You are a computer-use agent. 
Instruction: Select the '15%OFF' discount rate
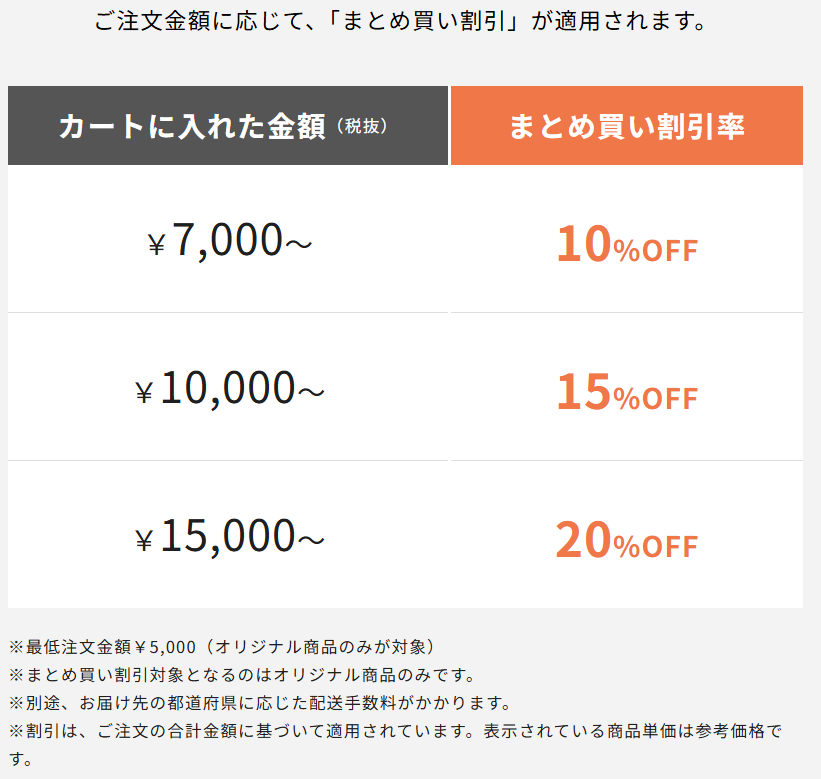pos(626,392)
